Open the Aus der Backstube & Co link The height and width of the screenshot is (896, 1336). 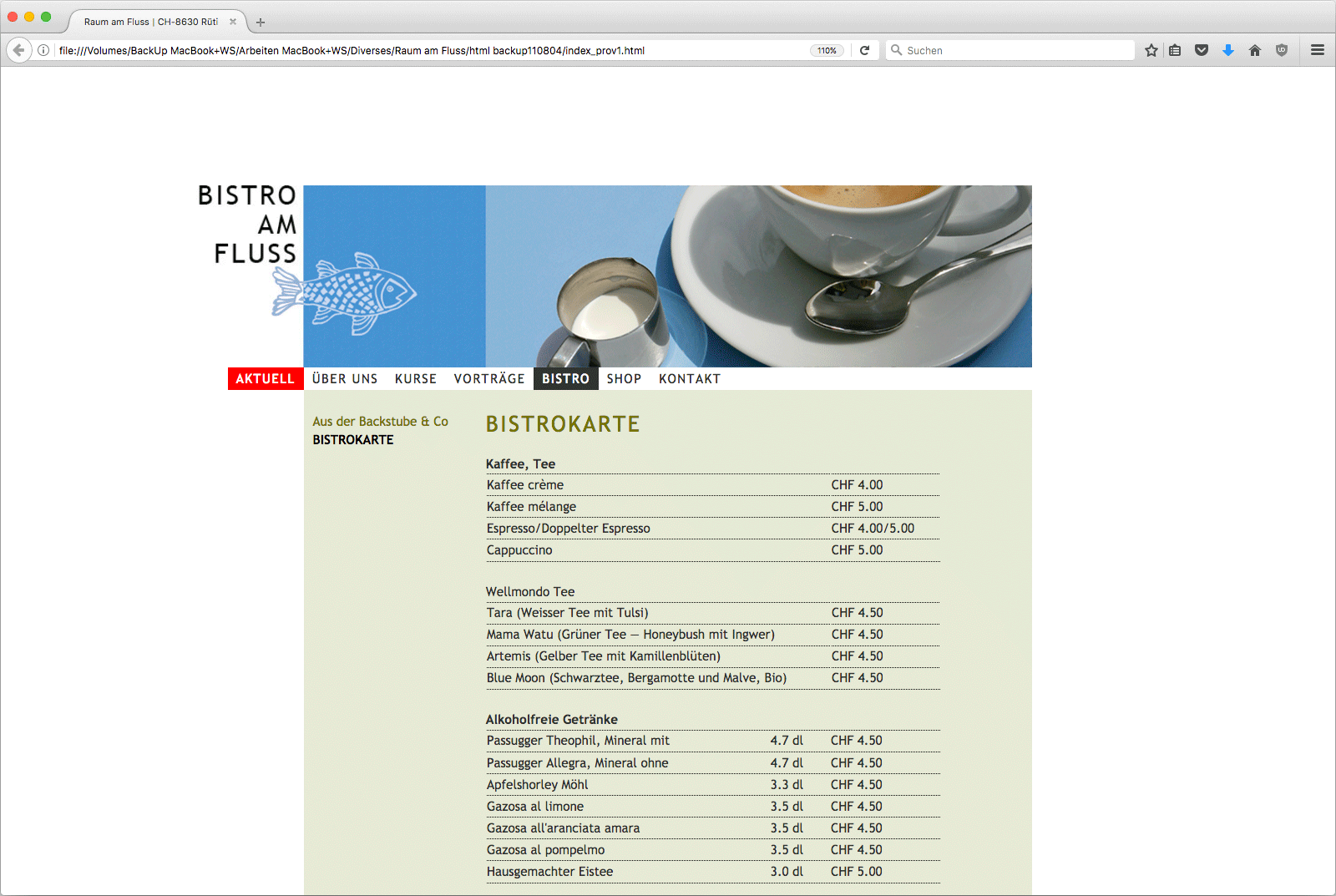(x=381, y=422)
